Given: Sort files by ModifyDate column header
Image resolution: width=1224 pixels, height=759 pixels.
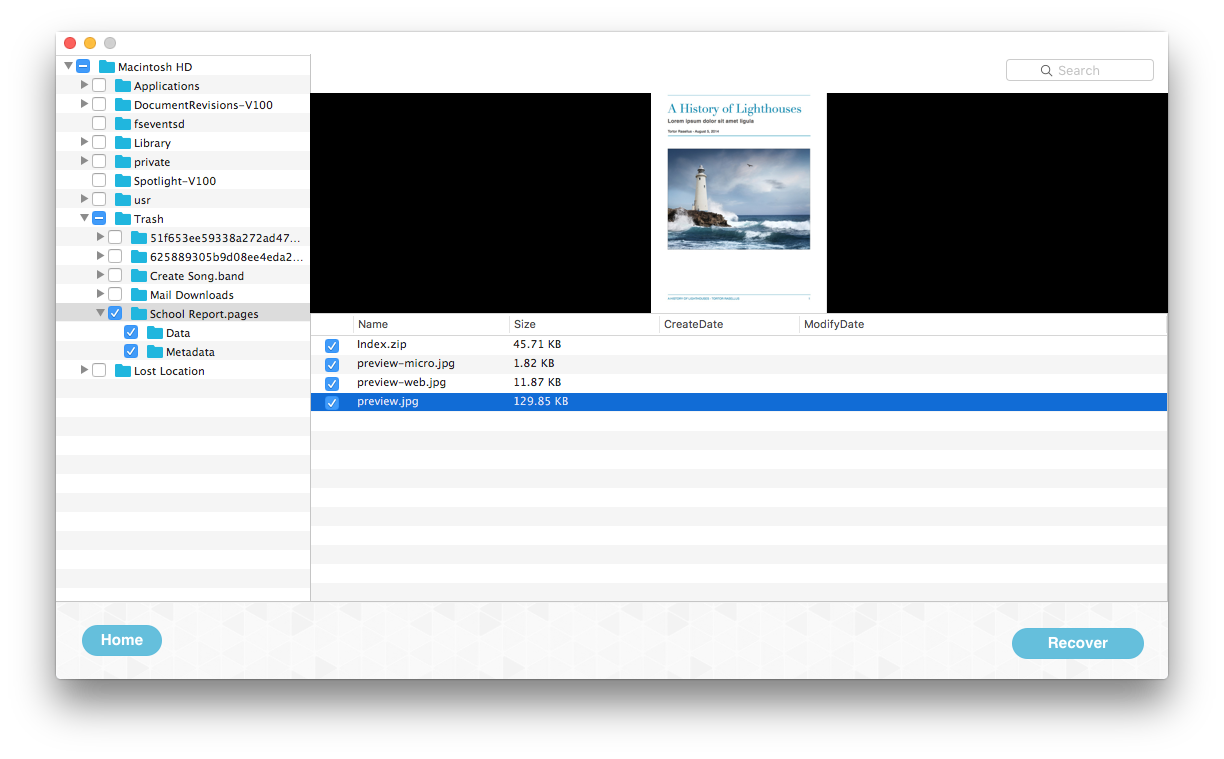Looking at the screenshot, I should (982, 325).
